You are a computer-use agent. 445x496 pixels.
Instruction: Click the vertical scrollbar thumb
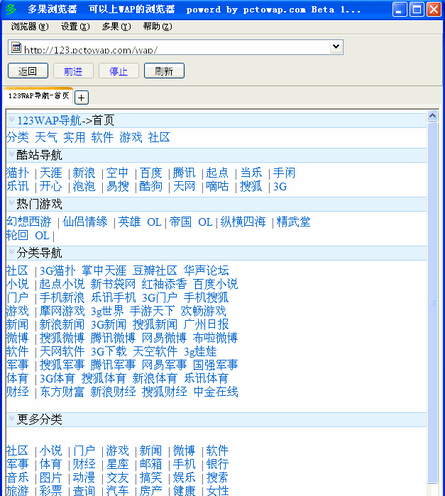pyautogui.click(x=432, y=303)
